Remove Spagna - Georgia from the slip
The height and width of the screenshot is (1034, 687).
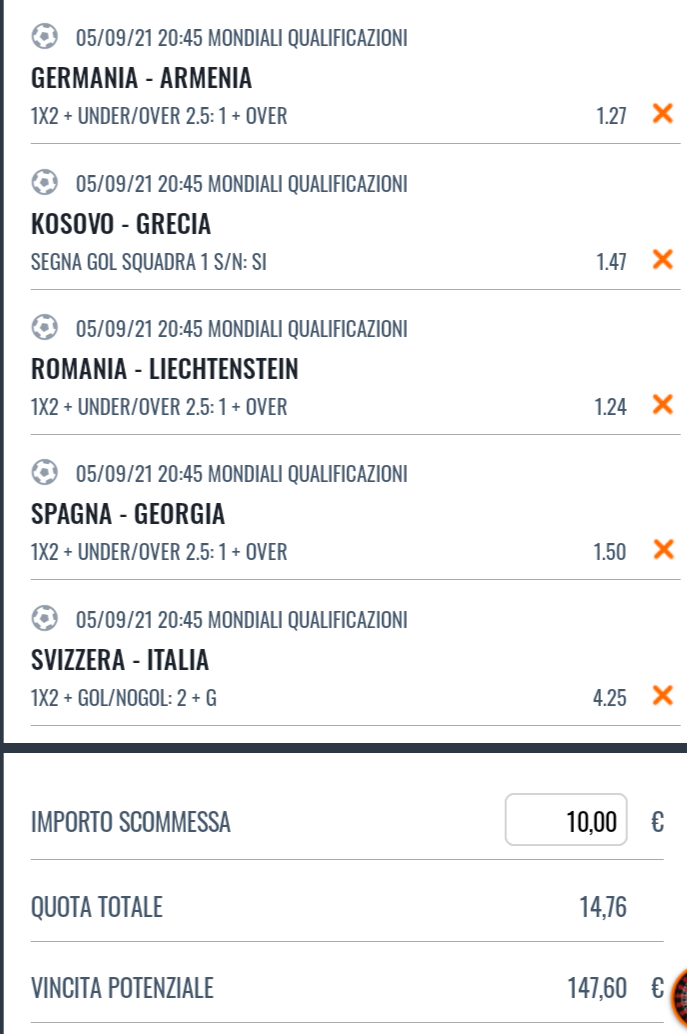coord(663,549)
